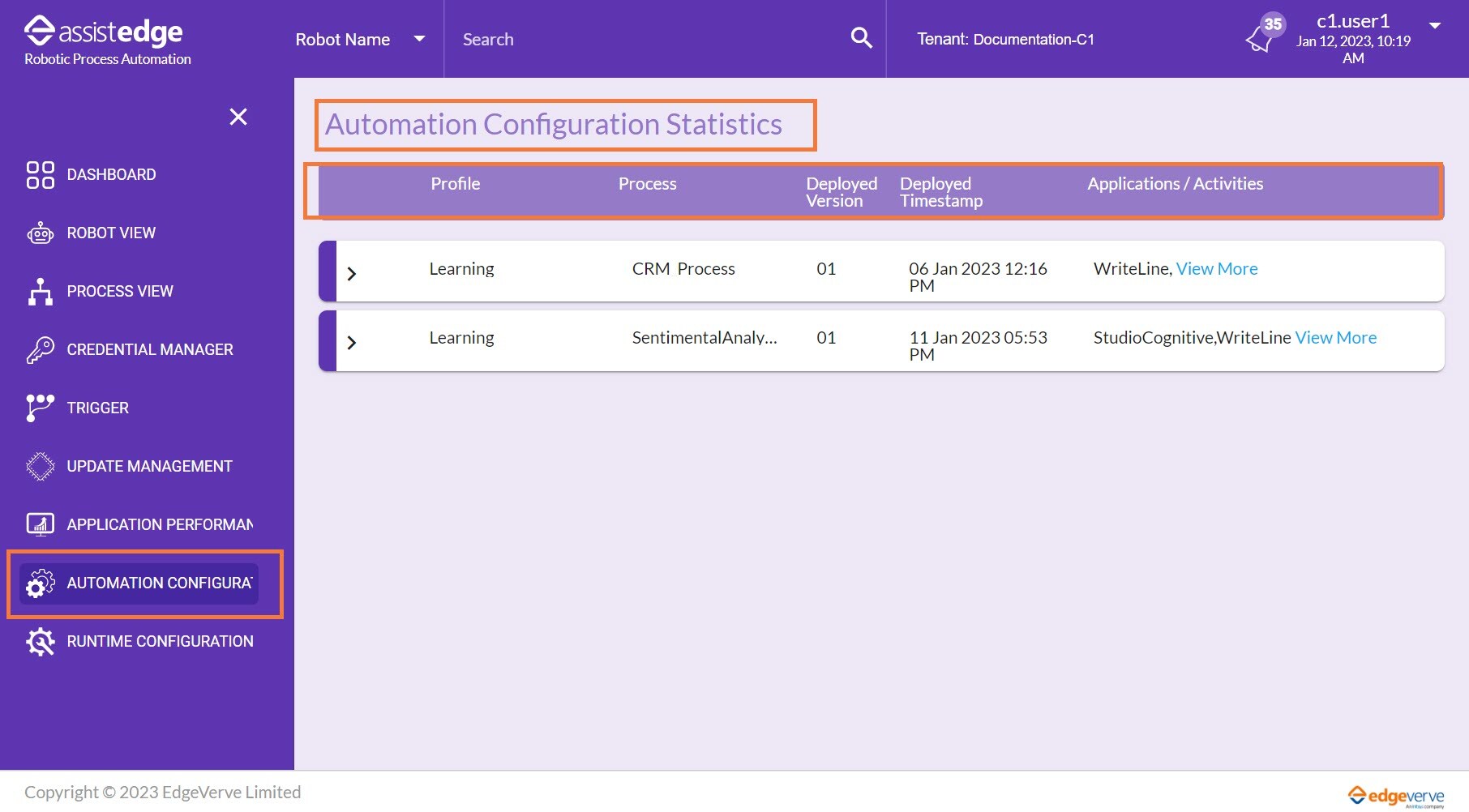Click the SentimentalAnaly... process cell
This screenshot has height=812, width=1469.
705,338
